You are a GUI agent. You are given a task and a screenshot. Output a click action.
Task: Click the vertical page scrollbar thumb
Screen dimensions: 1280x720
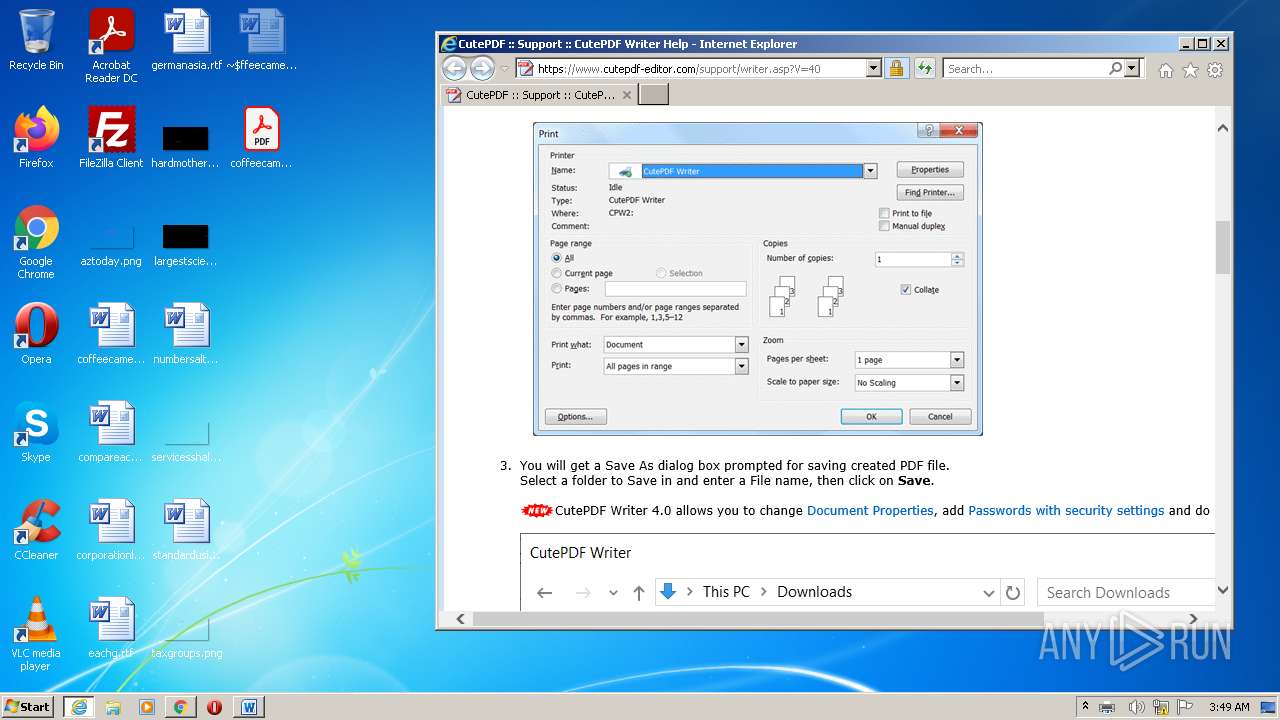click(x=1222, y=247)
